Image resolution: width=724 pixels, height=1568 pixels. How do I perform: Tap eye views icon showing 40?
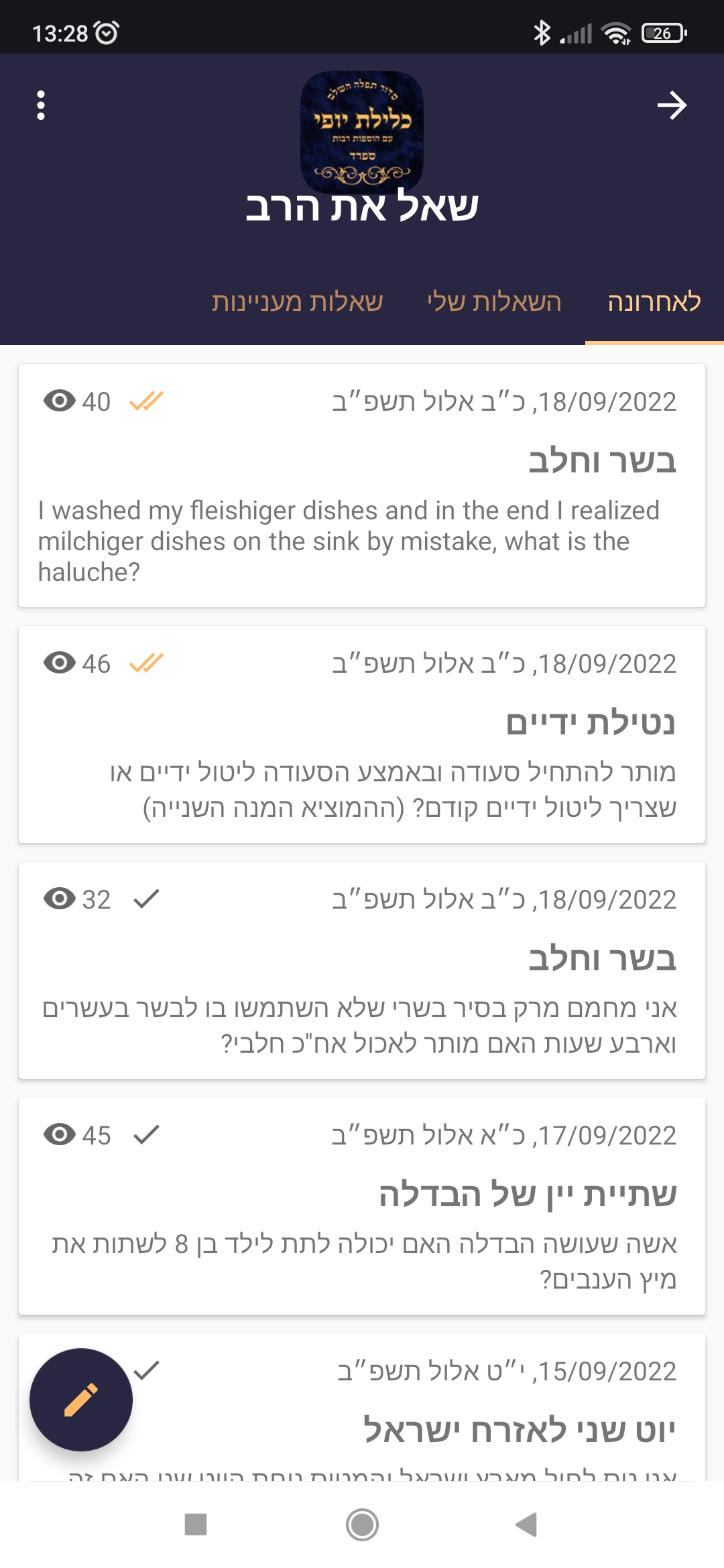[60, 401]
